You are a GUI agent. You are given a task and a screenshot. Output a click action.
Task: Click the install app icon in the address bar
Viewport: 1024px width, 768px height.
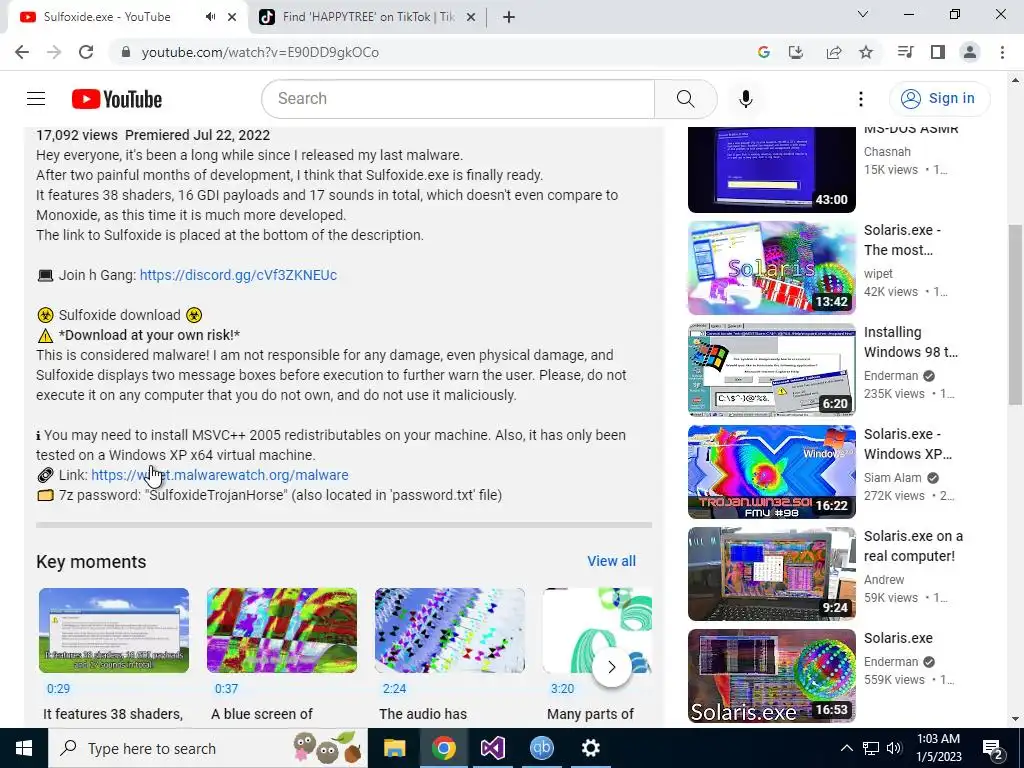[795, 52]
